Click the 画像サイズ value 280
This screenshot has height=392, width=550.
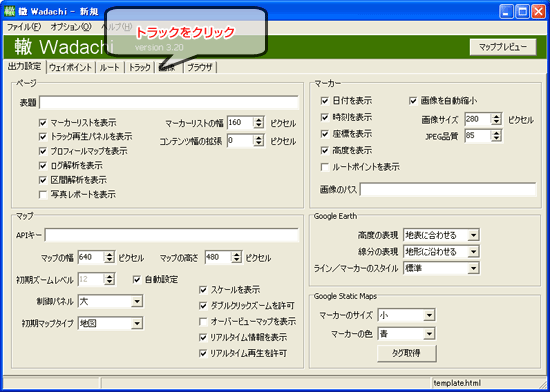tap(472, 119)
